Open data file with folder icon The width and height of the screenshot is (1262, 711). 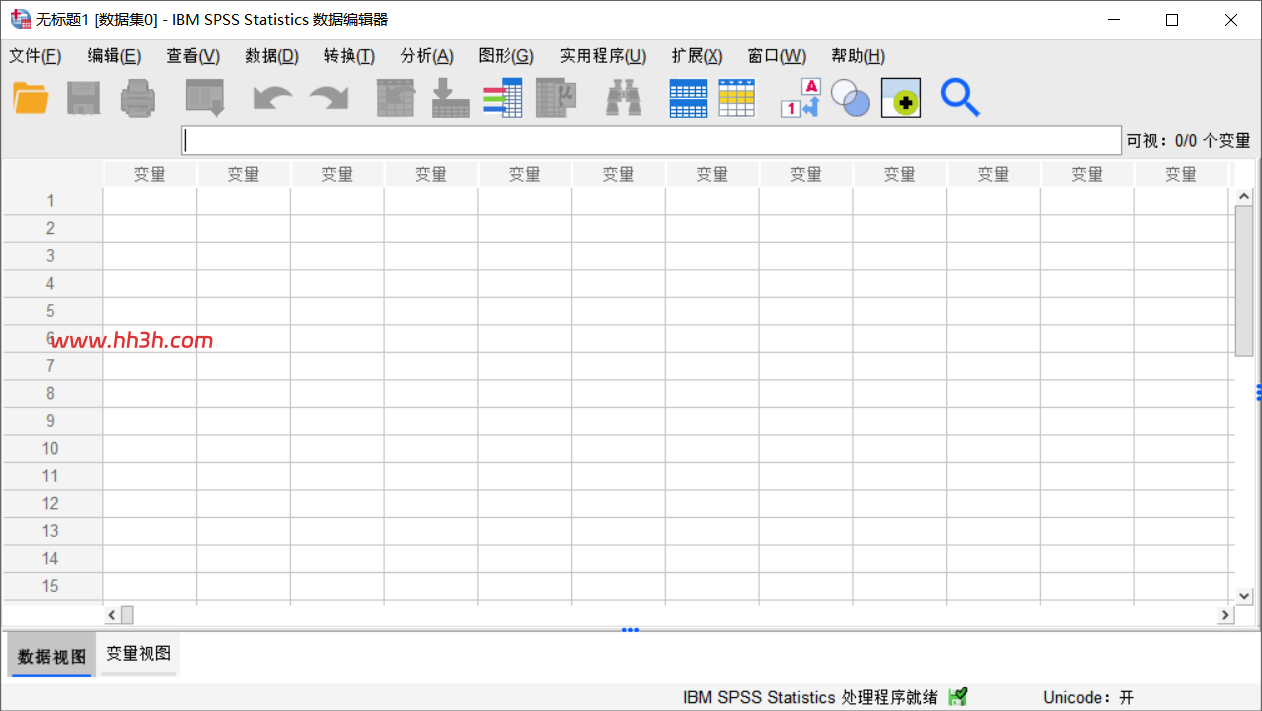click(31, 98)
